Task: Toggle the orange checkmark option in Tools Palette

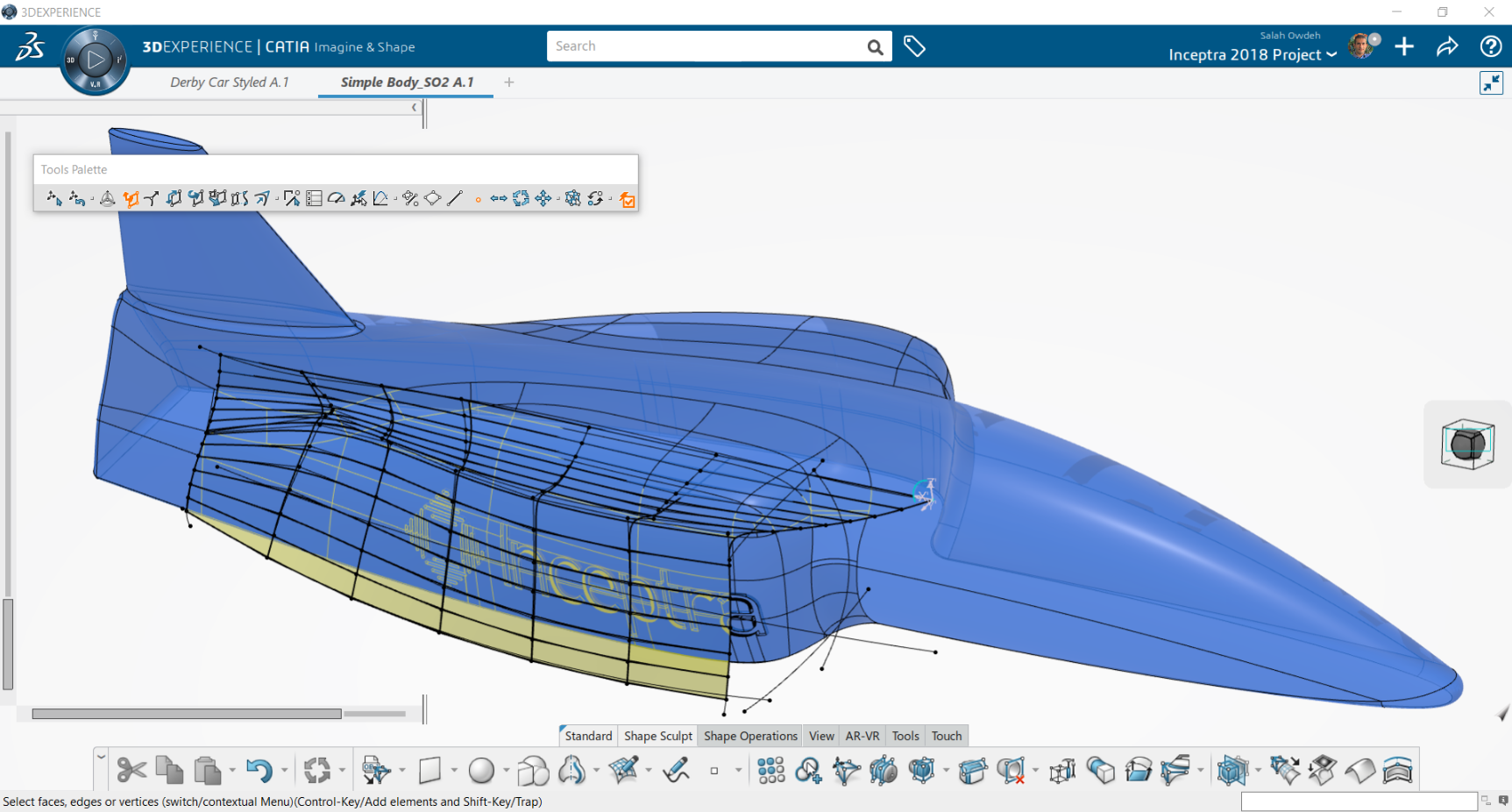Action: tap(627, 200)
